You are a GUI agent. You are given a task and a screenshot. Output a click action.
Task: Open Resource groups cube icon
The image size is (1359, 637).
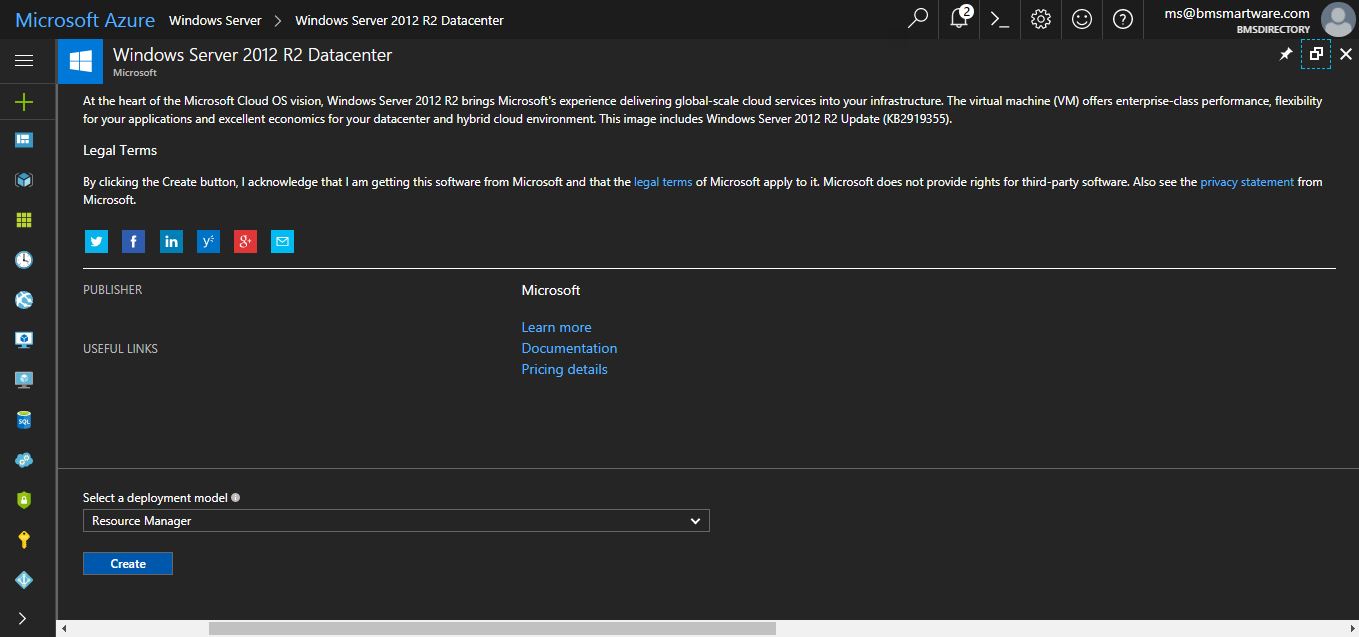(x=24, y=180)
